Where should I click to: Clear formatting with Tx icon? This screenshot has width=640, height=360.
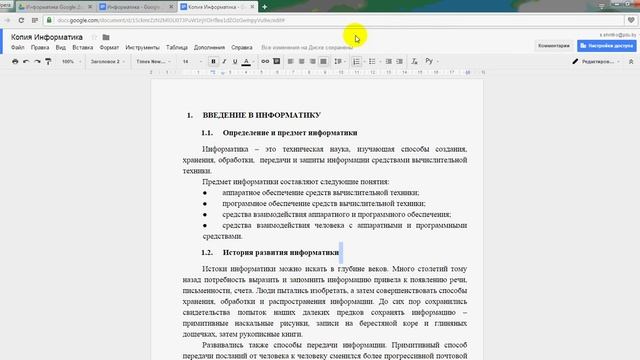pos(414,61)
